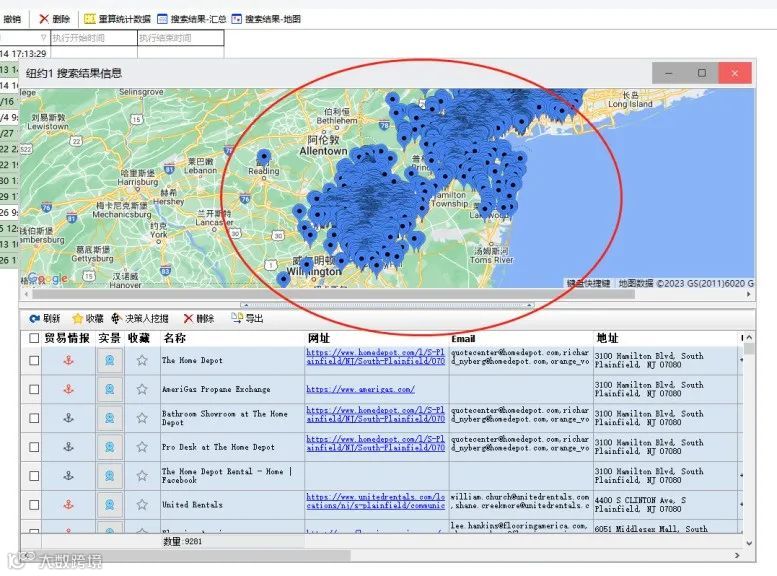Star The Home Depot Rental row
Screen dimensions: 777x576
142,475
